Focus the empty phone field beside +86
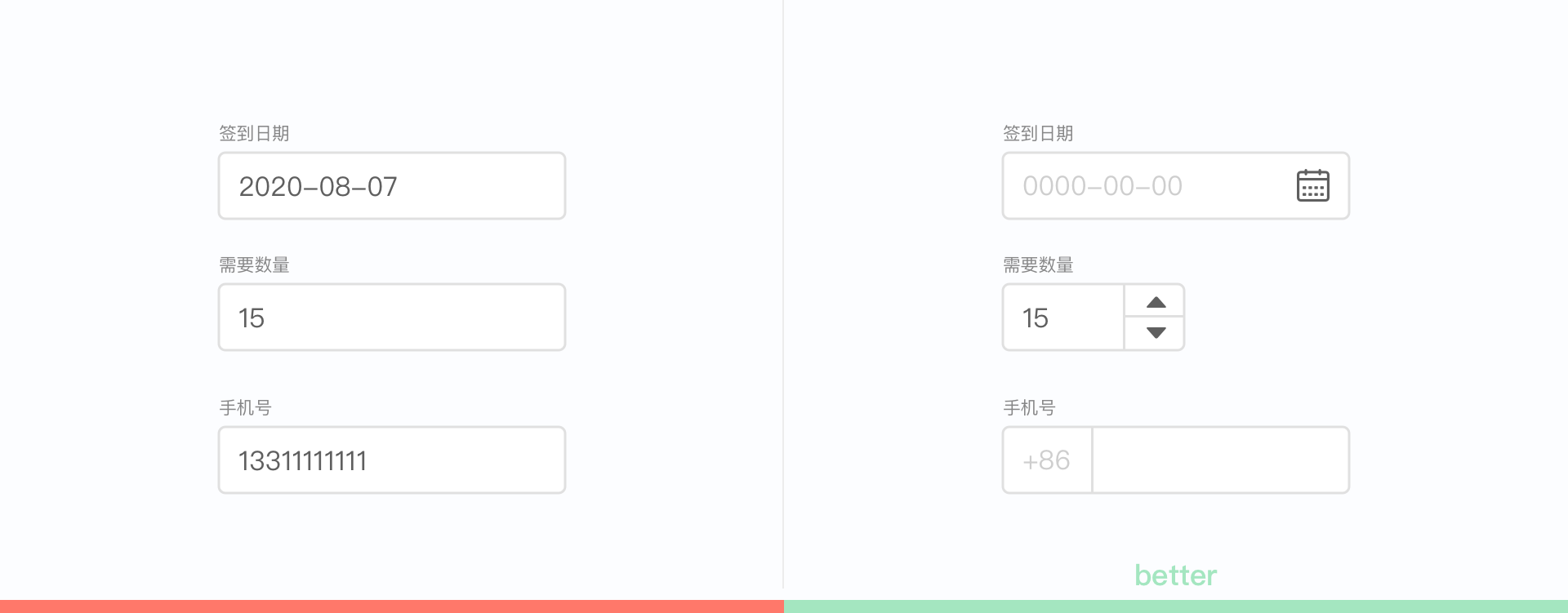The height and width of the screenshot is (613, 1568). pyautogui.click(x=1220, y=460)
